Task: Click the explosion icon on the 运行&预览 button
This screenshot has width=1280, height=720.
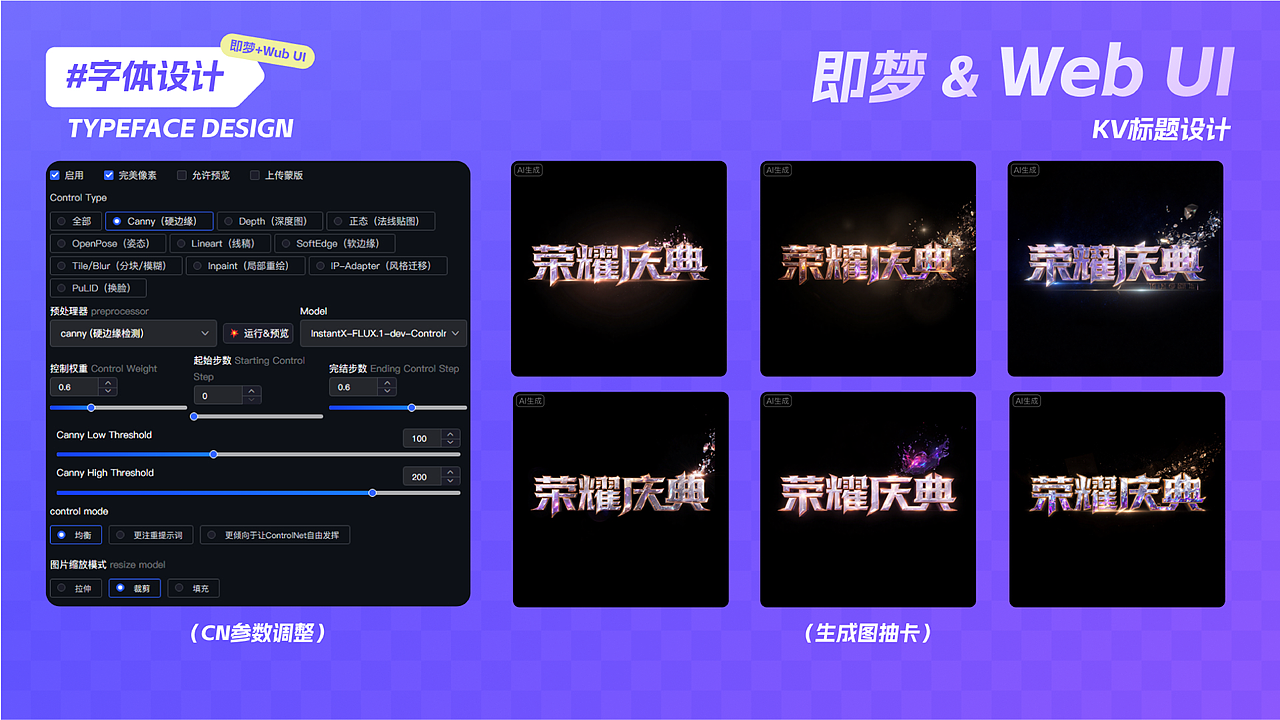Action: click(233, 333)
